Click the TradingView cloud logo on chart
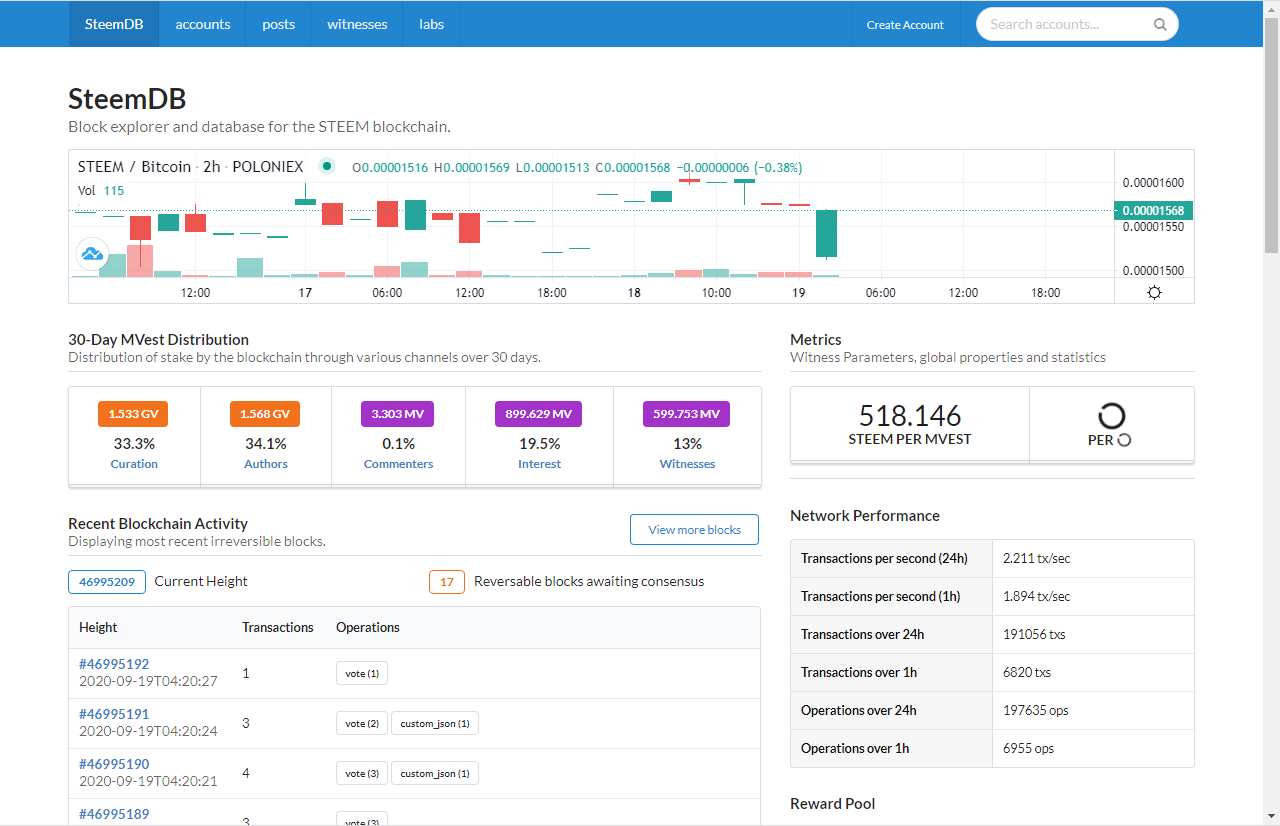This screenshot has height=826, width=1280. [93, 254]
